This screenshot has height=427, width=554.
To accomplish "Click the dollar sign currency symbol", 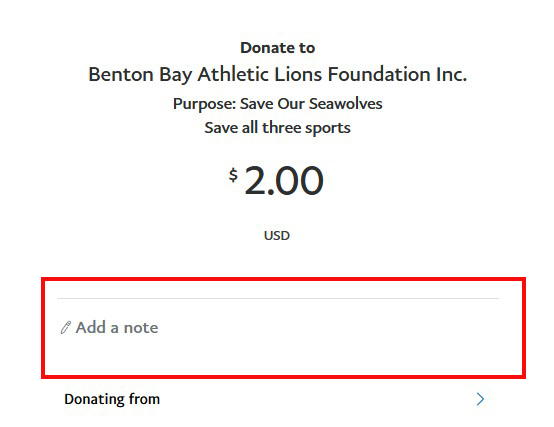I will click(x=233, y=175).
